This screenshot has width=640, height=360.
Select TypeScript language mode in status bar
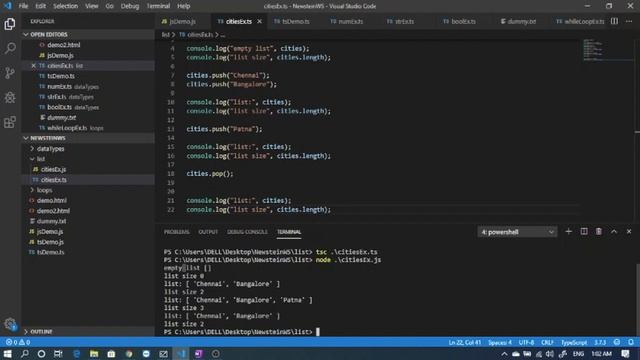pyautogui.click(x=574, y=342)
